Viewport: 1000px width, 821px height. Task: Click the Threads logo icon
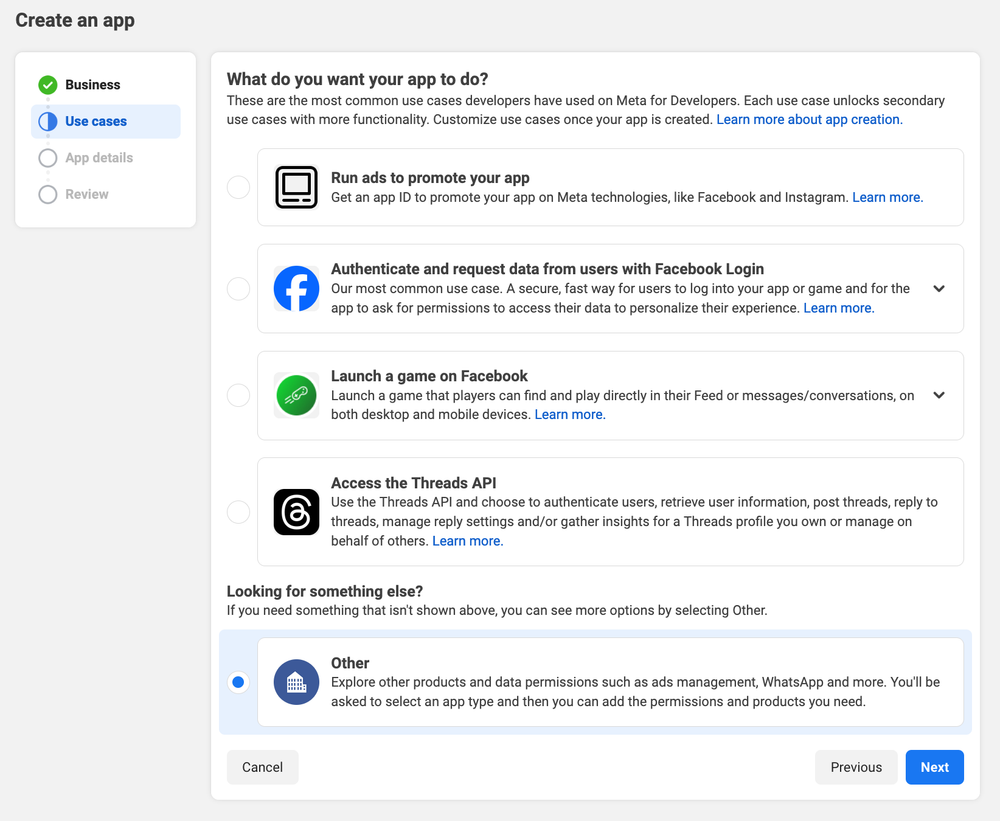pos(296,512)
